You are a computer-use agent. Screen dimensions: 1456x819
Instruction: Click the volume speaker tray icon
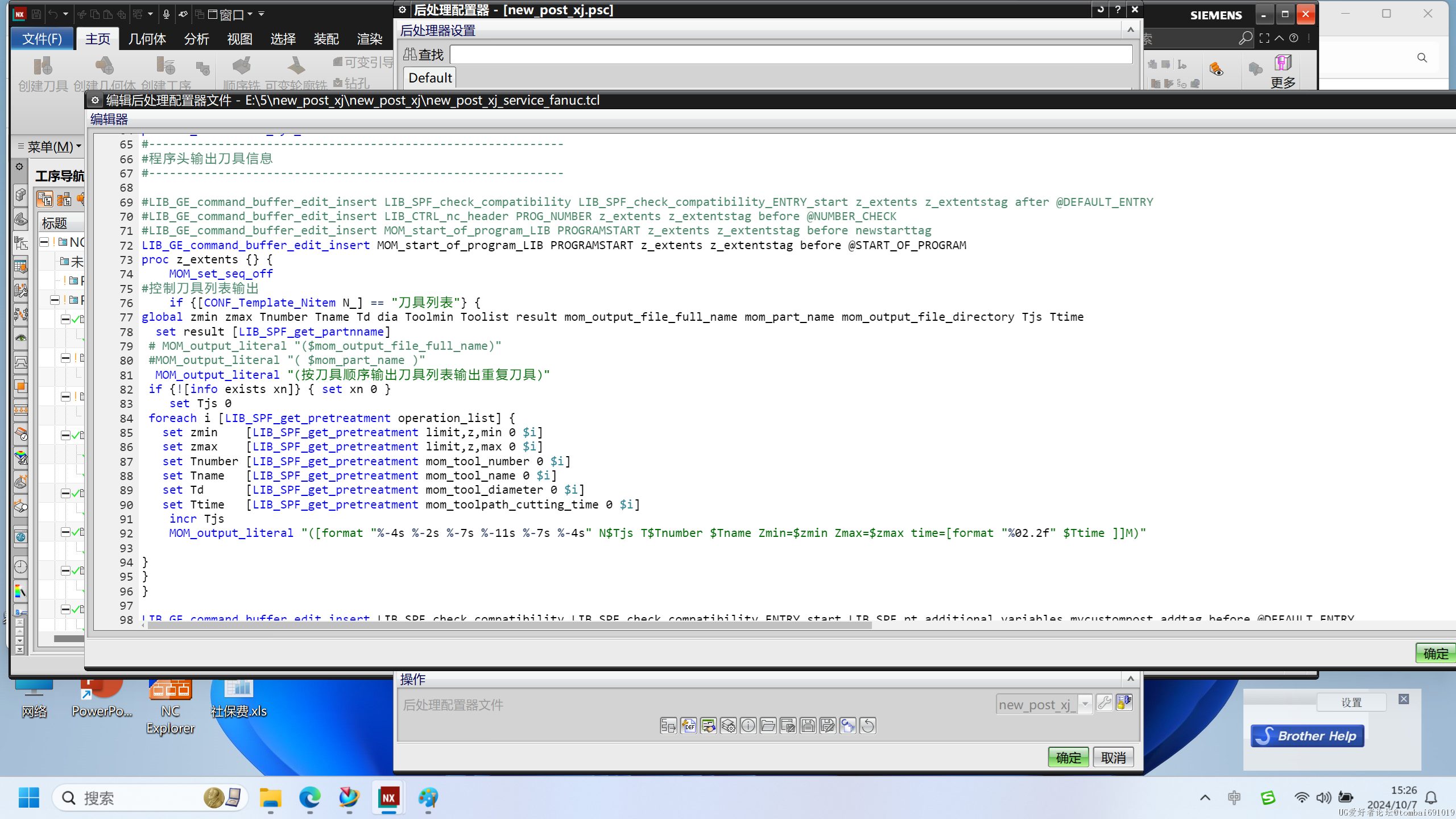tap(1323, 797)
